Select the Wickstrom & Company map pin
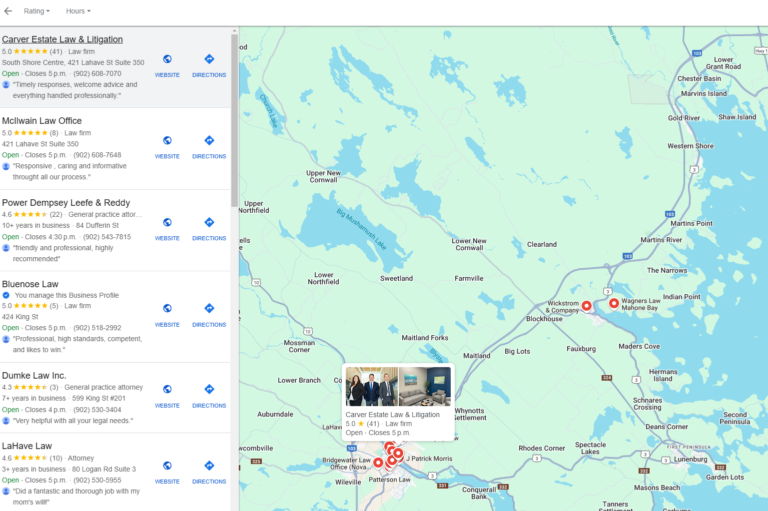The width and height of the screenshot is (768, 511). click(586, 306)
